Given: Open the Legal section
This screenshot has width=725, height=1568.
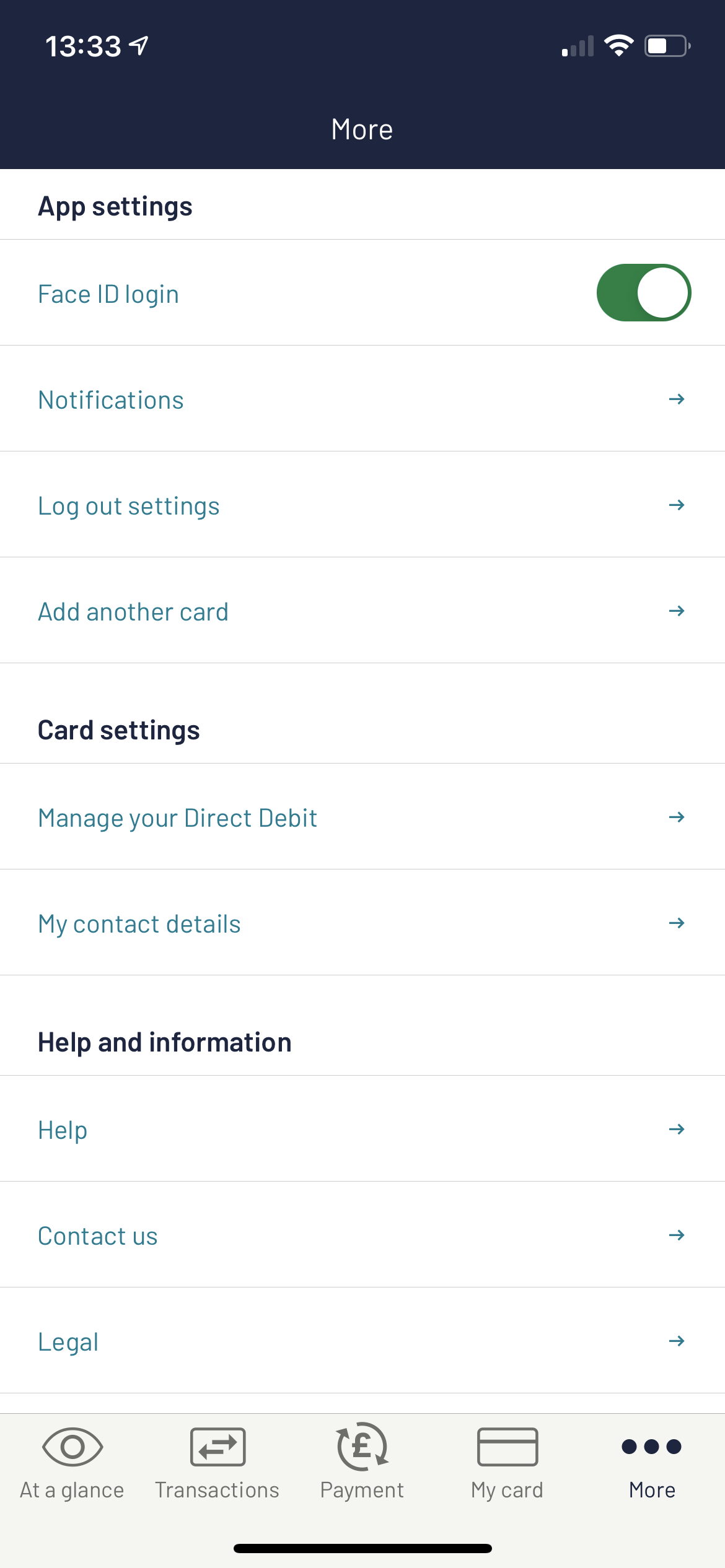Looking at the screenshot, I should click(68, 1341).
